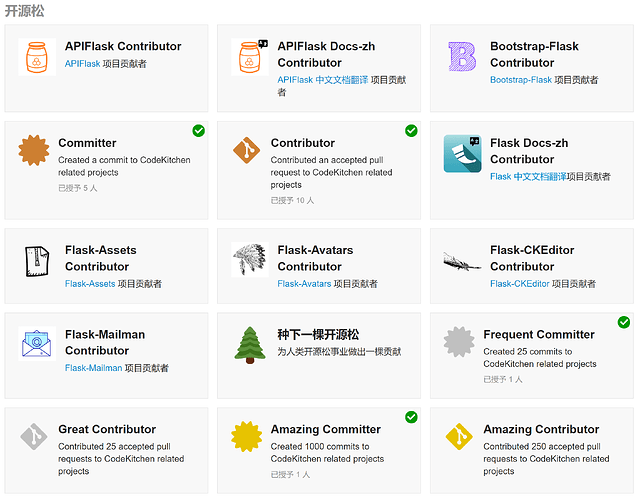
Task: Click the APIFlask Docs-zh badge icon
Action: pos(248,58)
